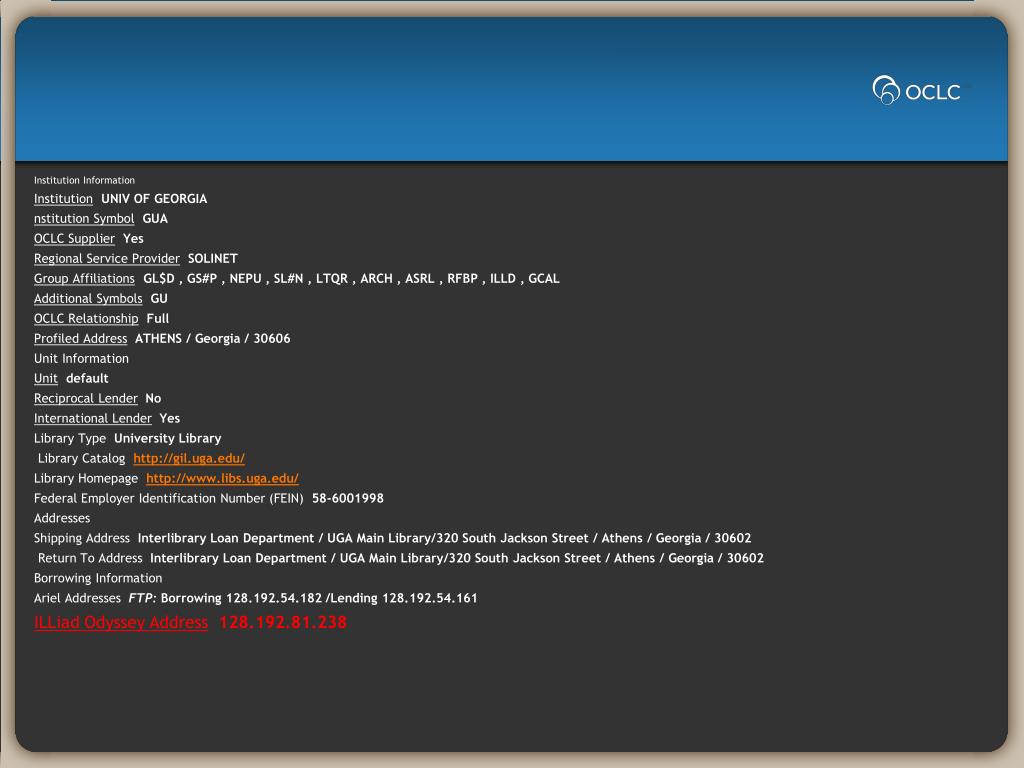The width and height of the screenshot is (1024, 768).
Task: Click the Unit Information heading
Action: pos(81,359)
